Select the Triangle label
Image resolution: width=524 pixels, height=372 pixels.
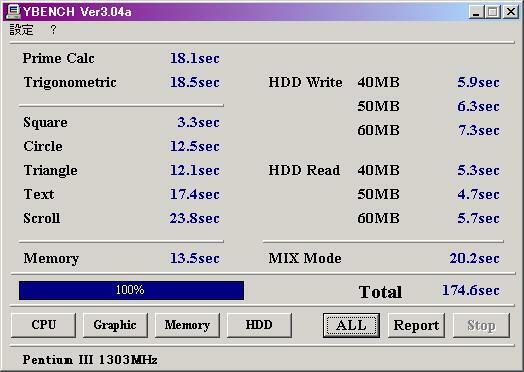click(x=50, y=170)
